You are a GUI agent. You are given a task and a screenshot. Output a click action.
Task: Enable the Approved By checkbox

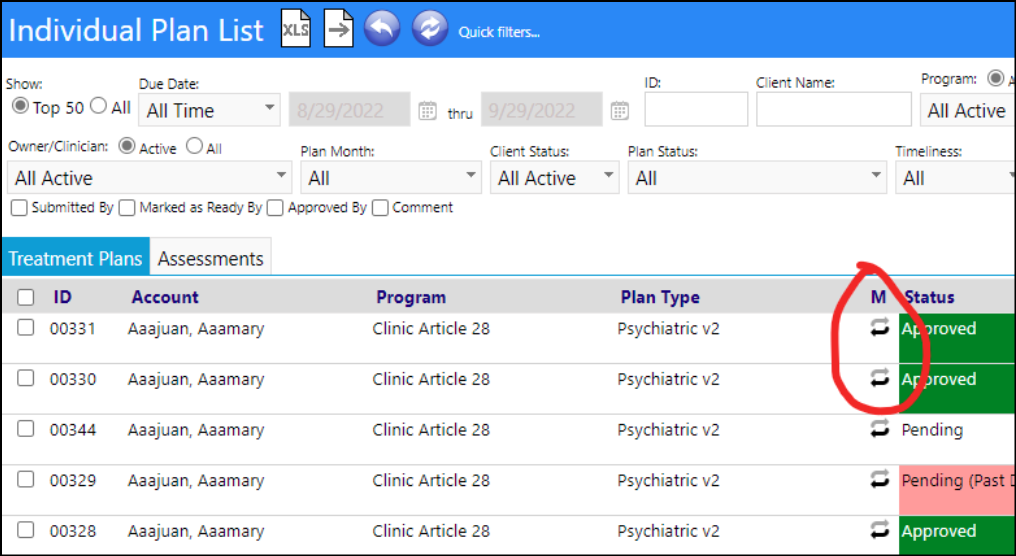click(275, 208)
